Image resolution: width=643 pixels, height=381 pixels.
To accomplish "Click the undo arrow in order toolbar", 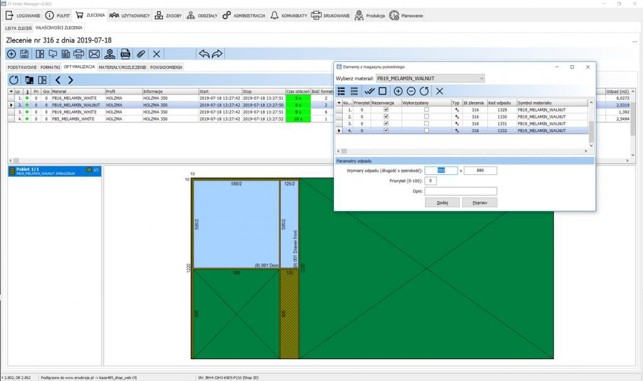I will tap(204, 54).
